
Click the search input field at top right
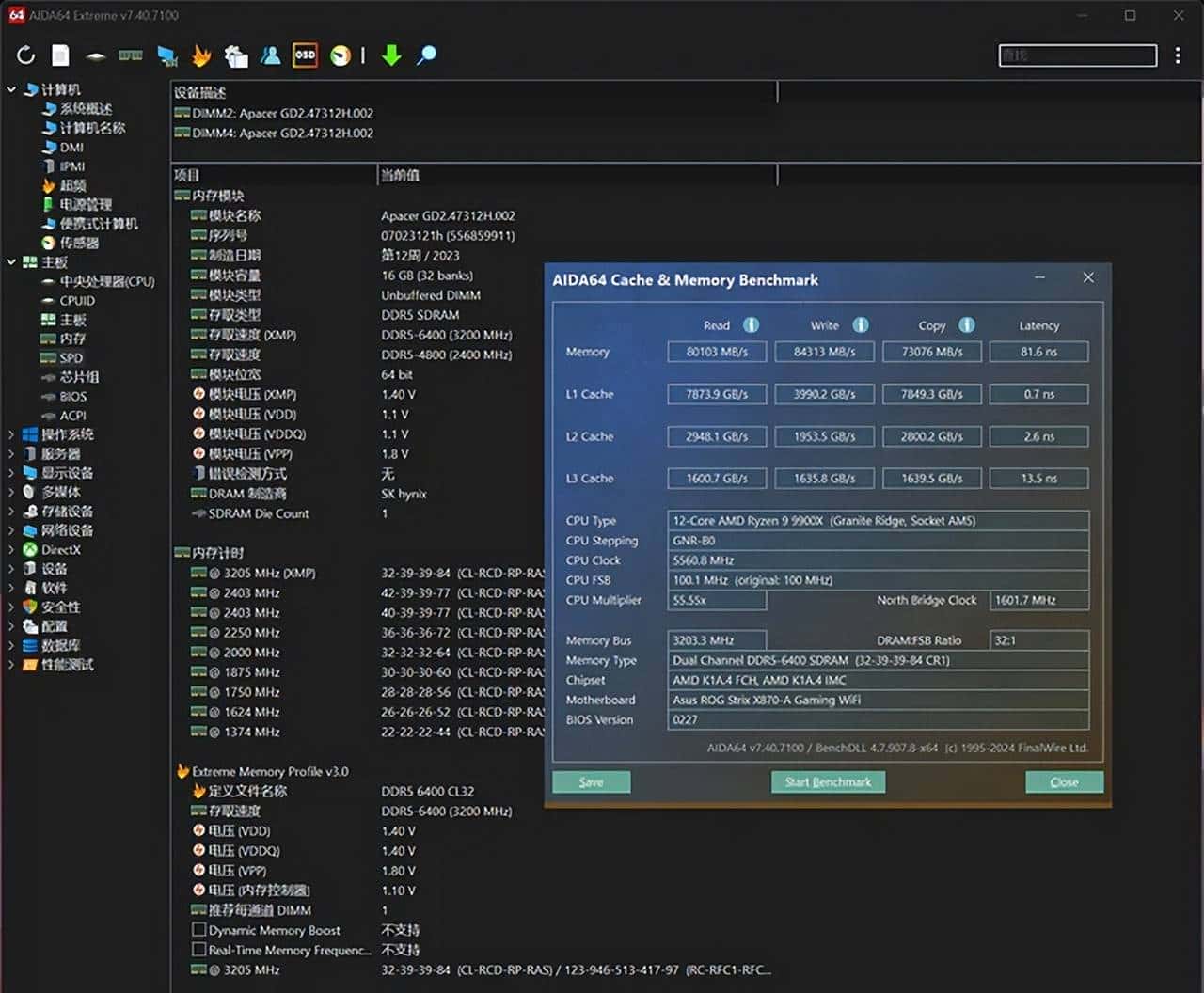pos(1077,55)
